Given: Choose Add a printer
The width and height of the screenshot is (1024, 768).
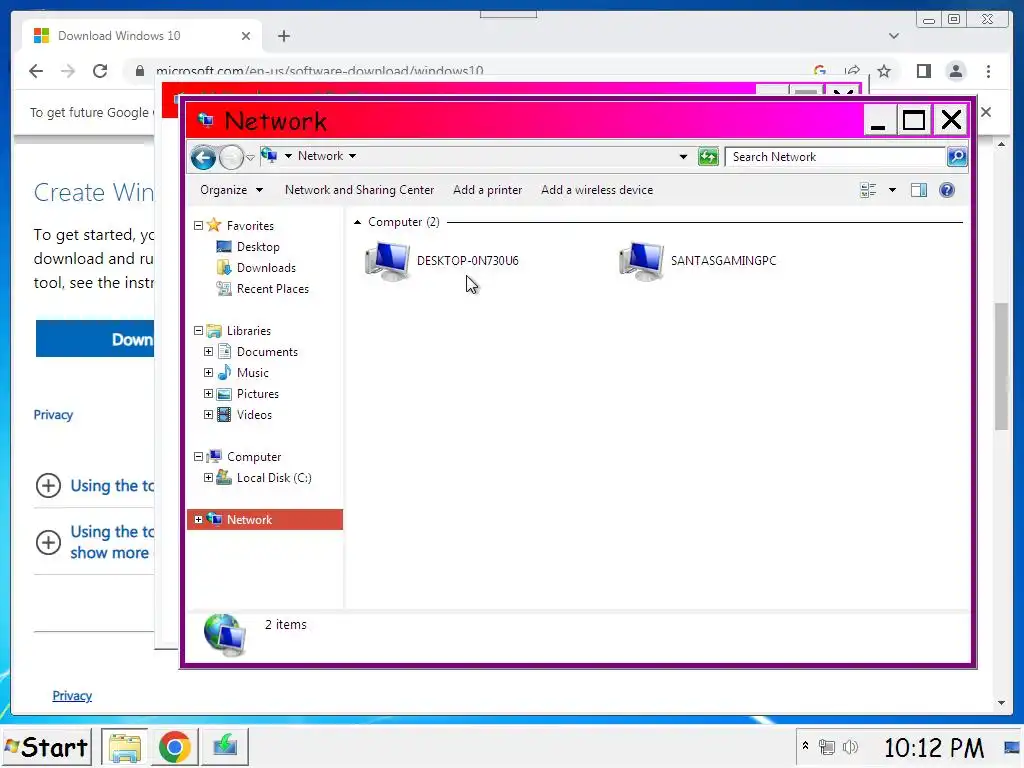Looking at the screenshot, I should click(488, 190).
